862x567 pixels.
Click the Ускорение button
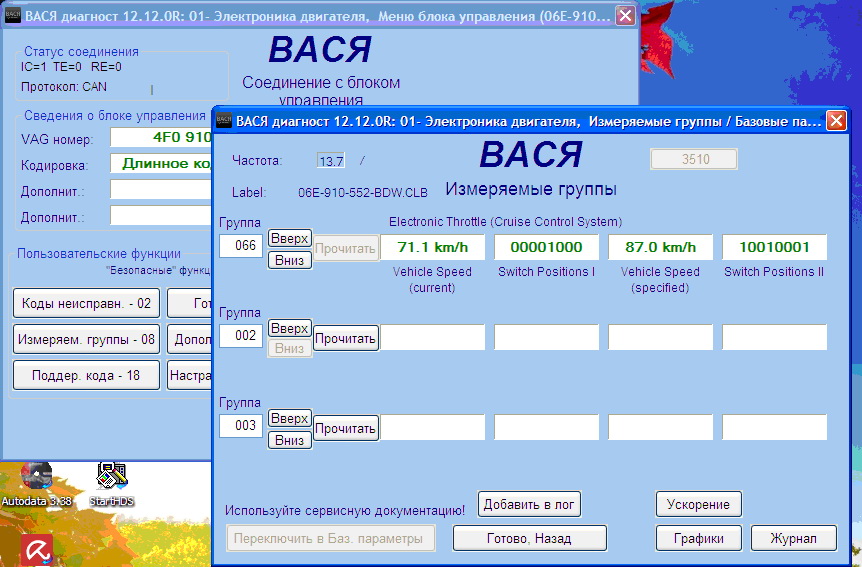[698, 504]
